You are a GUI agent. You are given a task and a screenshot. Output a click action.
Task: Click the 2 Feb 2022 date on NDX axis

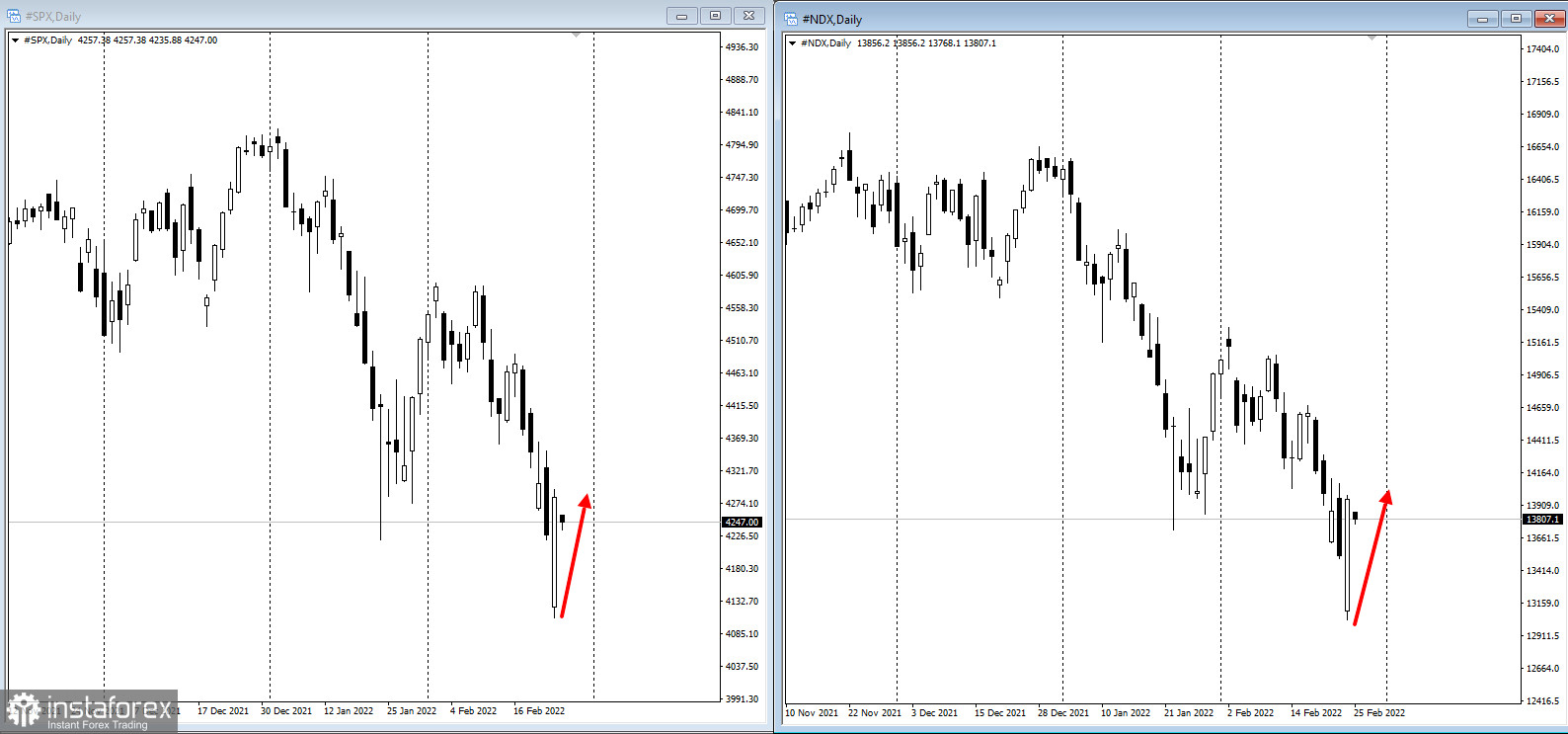point(1251,713)
